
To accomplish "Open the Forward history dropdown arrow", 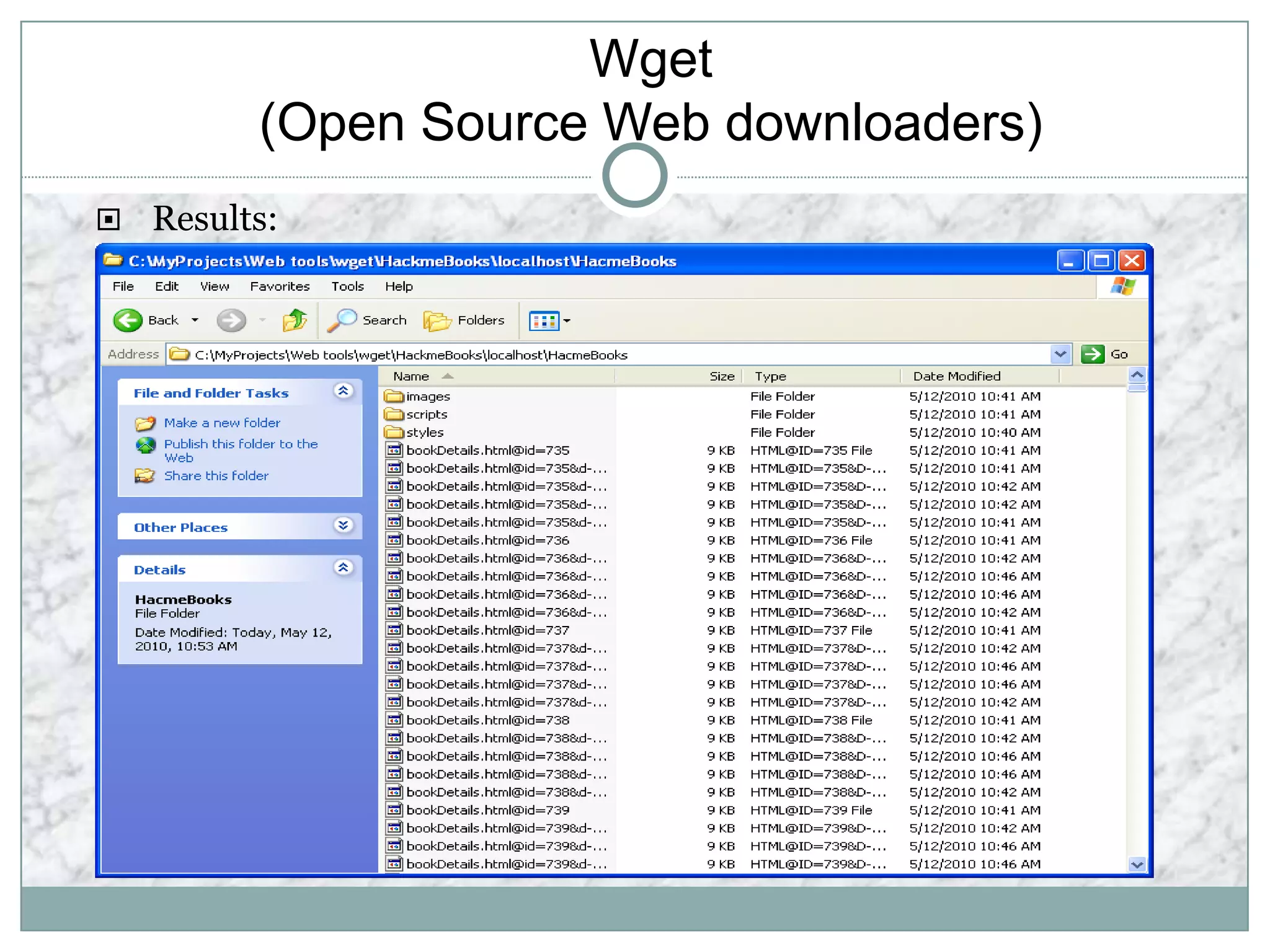I will (263, 320).
